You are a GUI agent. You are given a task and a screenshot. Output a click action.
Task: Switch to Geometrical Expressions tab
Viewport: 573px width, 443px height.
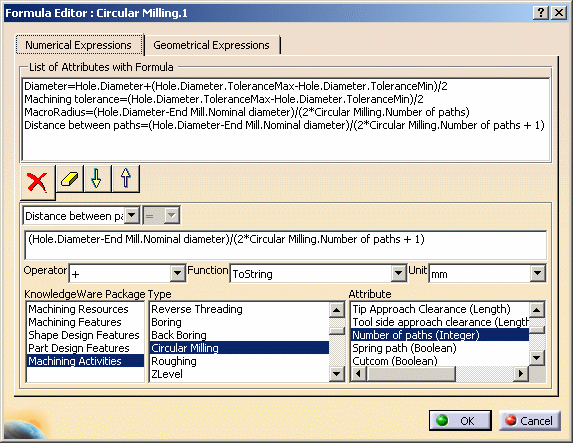pyautogui.click(x=211, y=45)
